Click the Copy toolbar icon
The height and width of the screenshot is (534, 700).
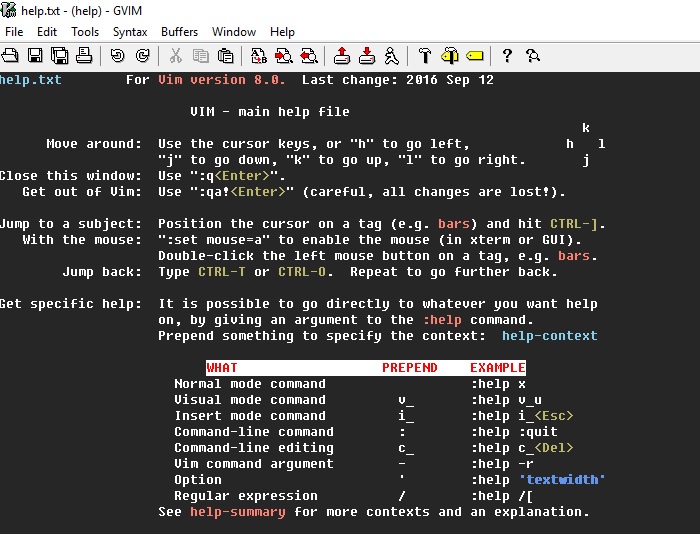click(200, 56)
